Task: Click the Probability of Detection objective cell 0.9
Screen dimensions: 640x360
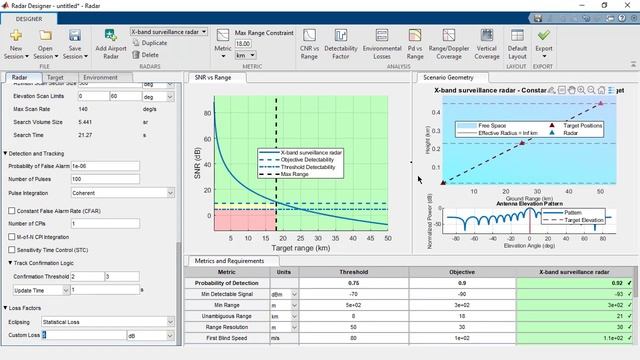Action: (462, 283)
